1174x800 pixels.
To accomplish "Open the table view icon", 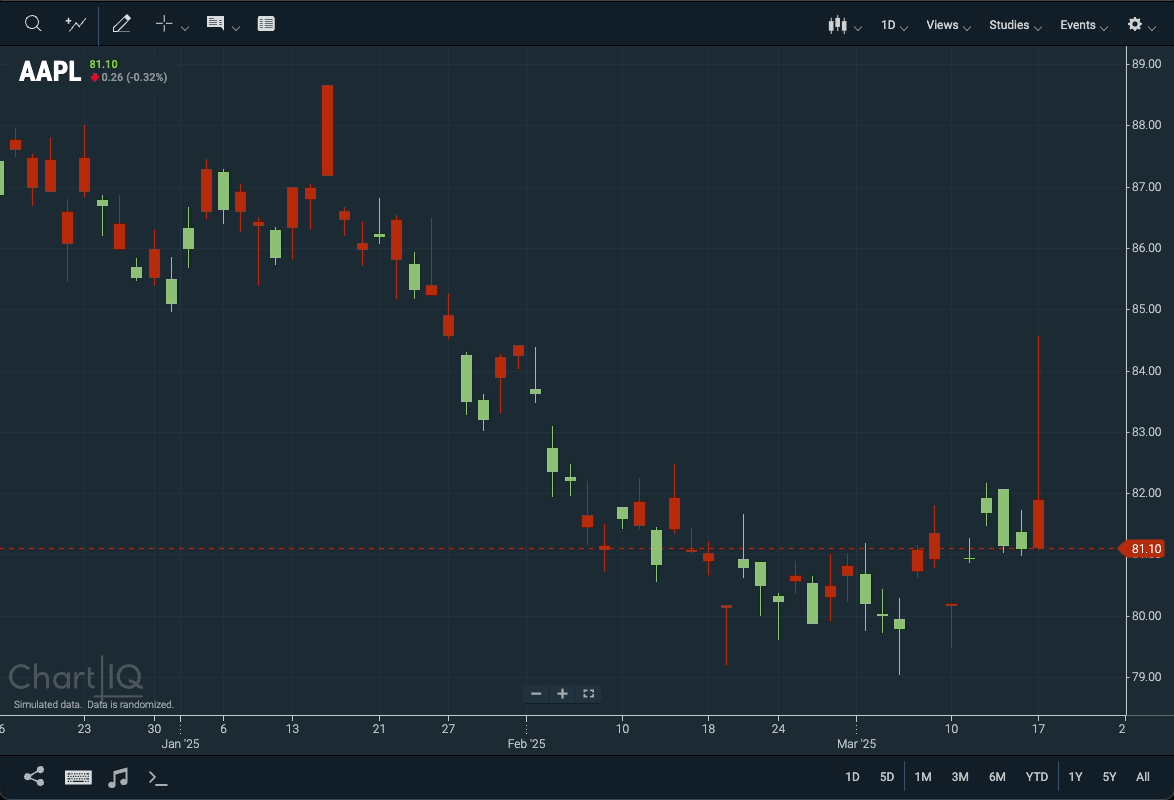I will [x=266, y=24].
